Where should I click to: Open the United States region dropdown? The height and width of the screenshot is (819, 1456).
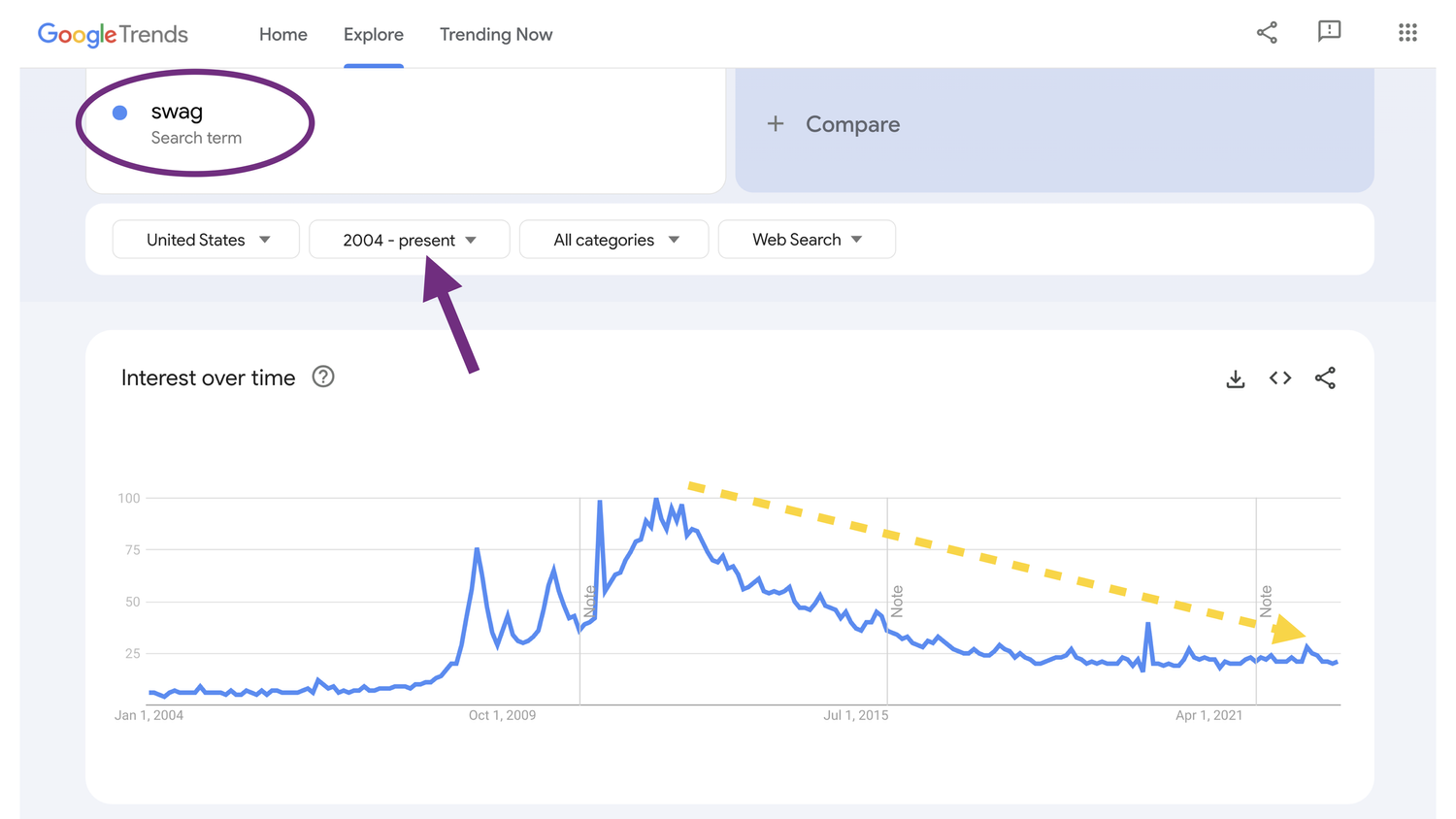pos(206,240)
